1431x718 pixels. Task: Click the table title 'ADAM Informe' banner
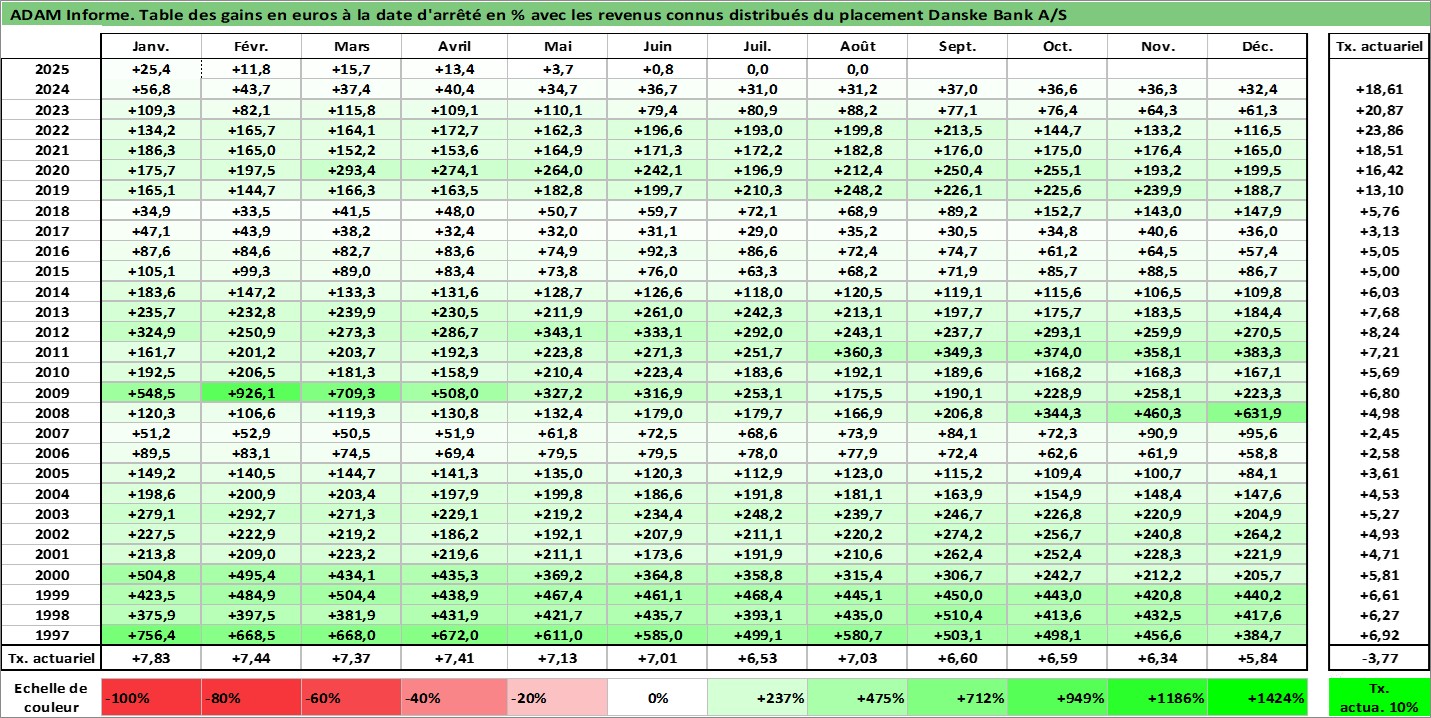pos(715,14)
